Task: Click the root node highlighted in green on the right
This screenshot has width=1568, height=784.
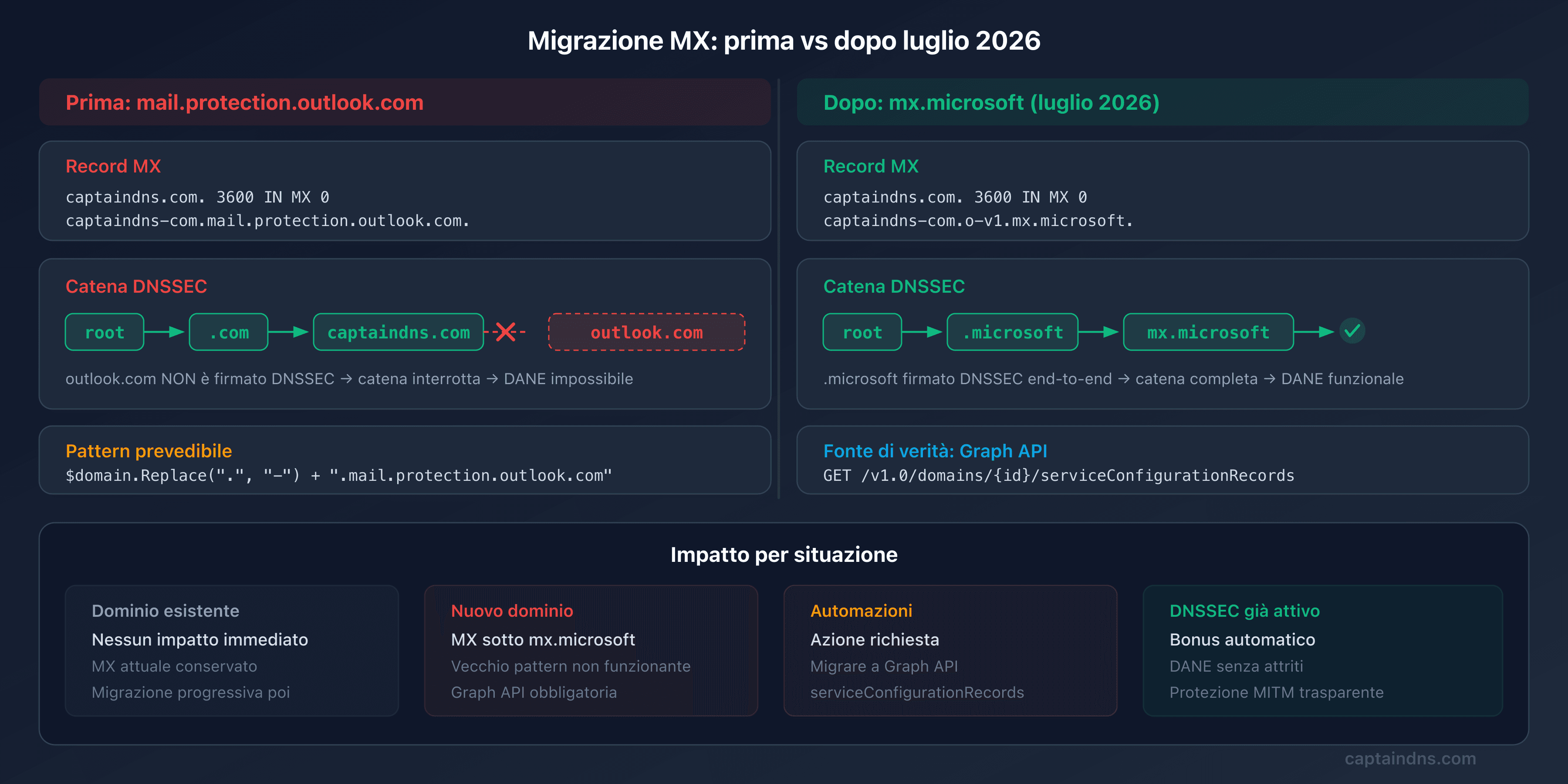Action: pos(862,332)
